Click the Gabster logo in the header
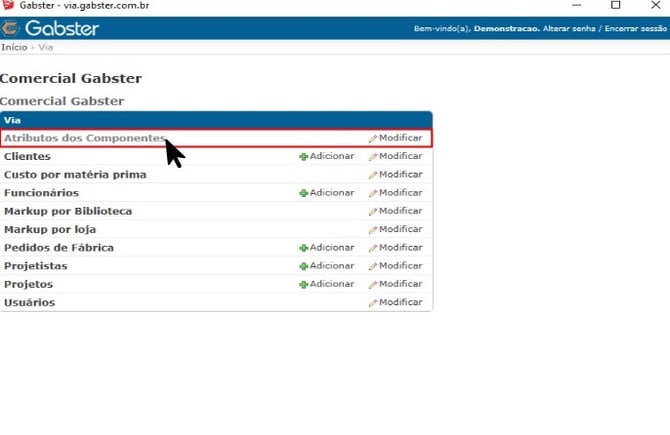The image size is (670, 435). 50,29
